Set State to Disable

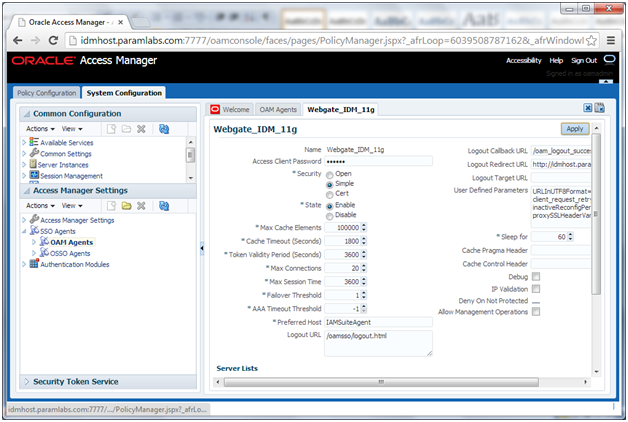pos(330,216)
